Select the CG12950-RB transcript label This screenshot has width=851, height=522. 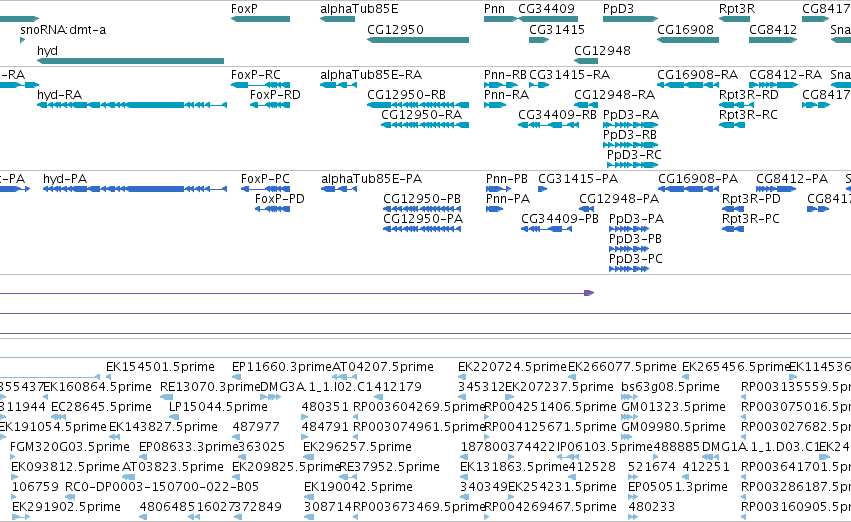click(x=407, y=95)
